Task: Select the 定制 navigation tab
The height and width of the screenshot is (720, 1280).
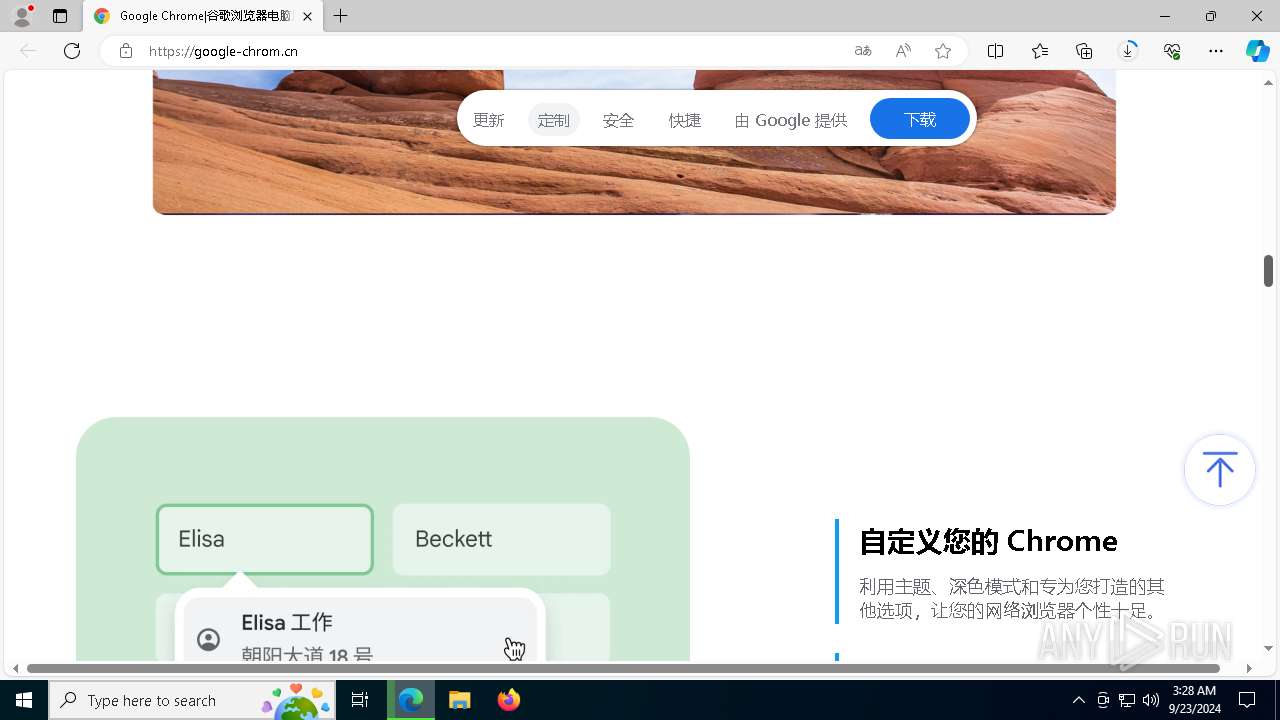Action: tap(553, 120)
